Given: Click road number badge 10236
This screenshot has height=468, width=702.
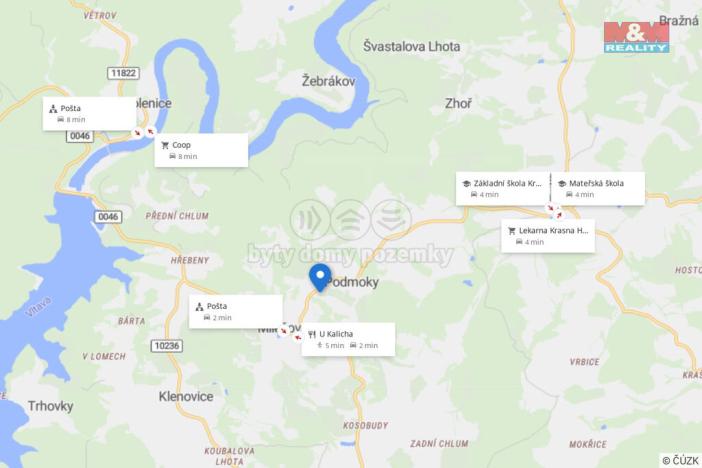Looking at the screenshot, I should 167,346.
